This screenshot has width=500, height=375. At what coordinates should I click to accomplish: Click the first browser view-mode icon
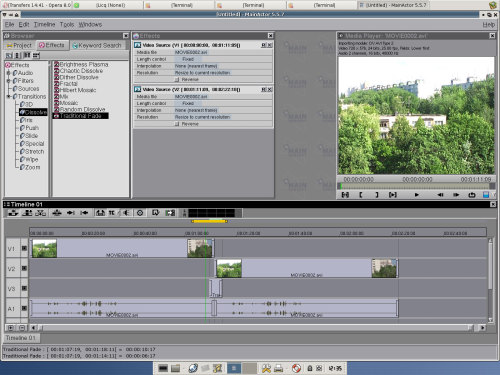[x=9, y=55]
